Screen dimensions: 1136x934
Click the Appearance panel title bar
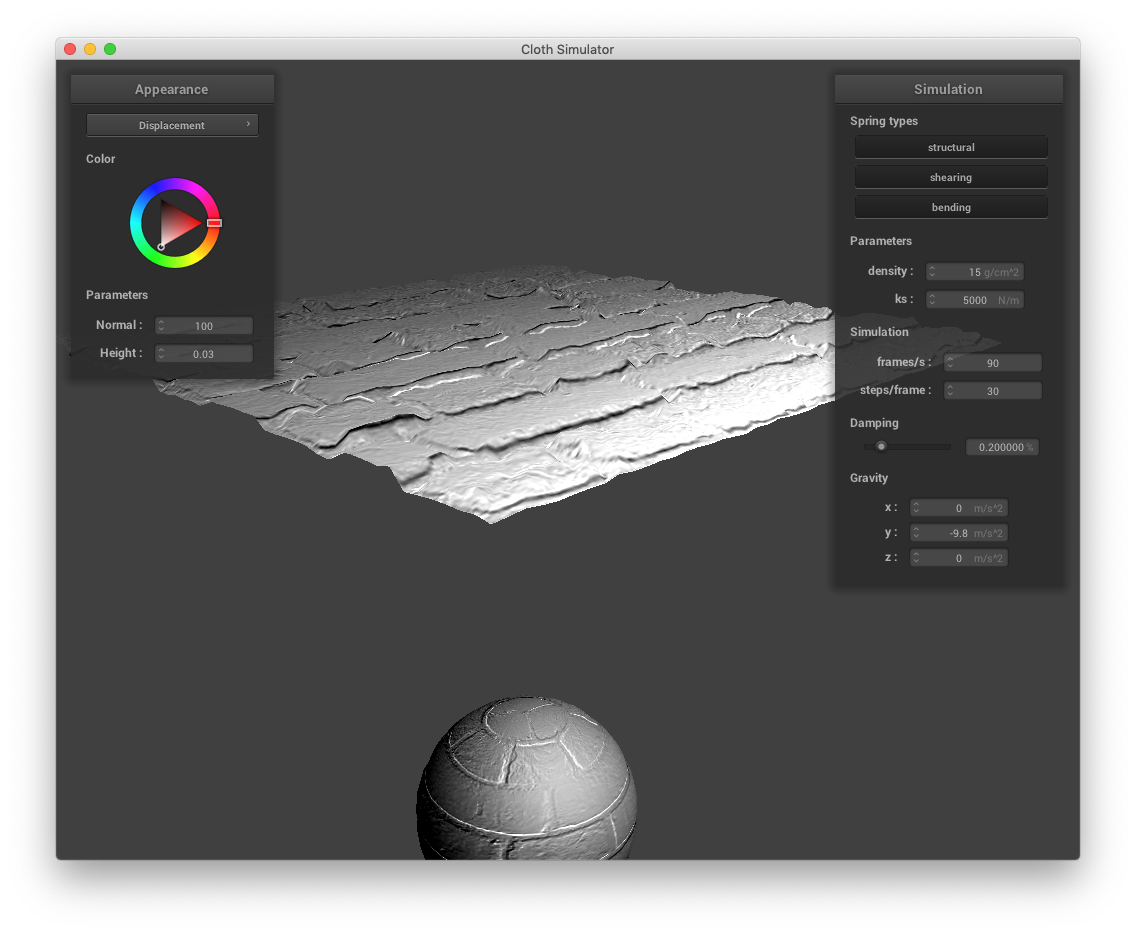coord(172,89)
